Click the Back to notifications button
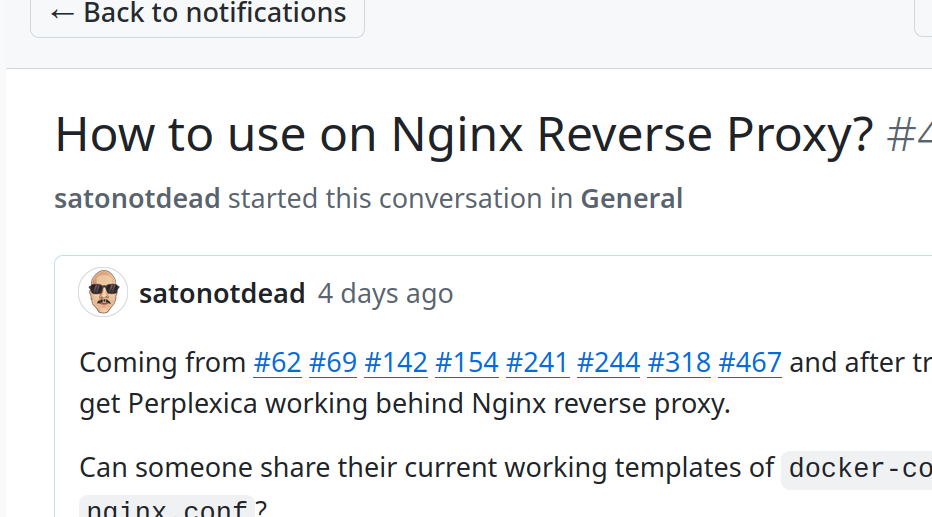This screenshot has width=932, height=517. pos(197,14)
